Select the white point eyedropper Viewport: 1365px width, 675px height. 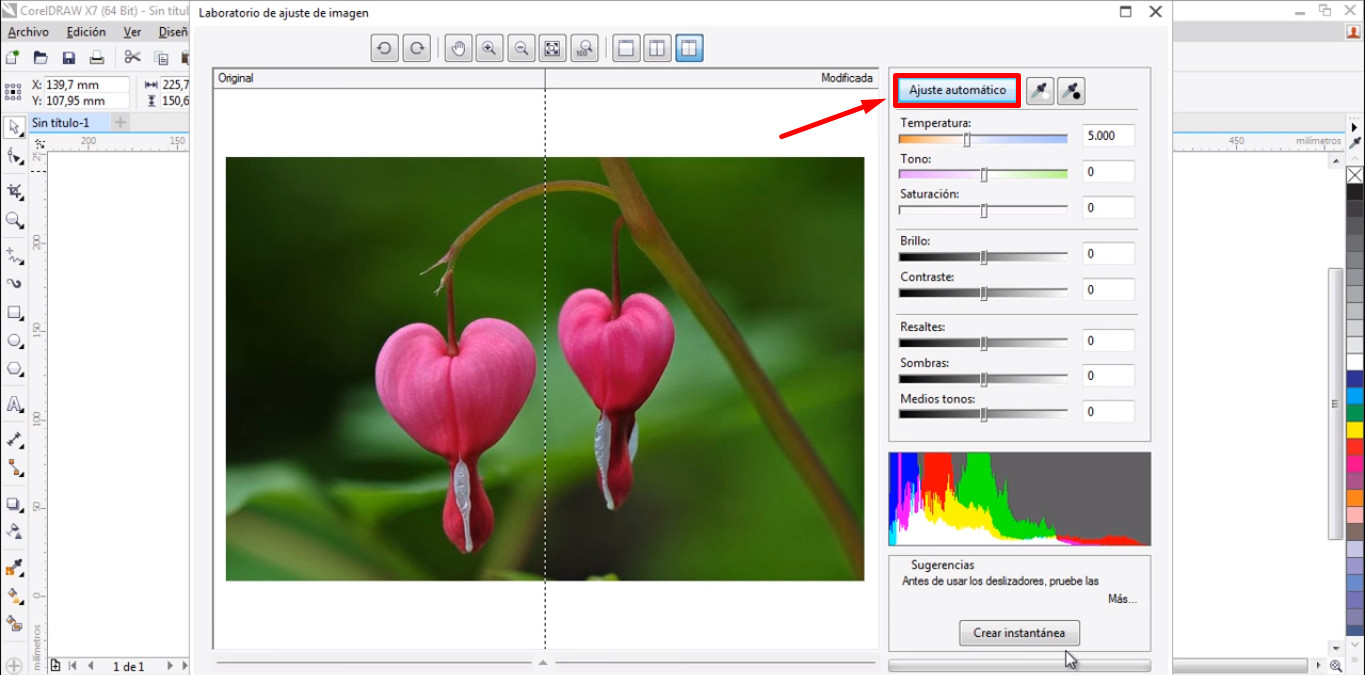[1038, 90]
